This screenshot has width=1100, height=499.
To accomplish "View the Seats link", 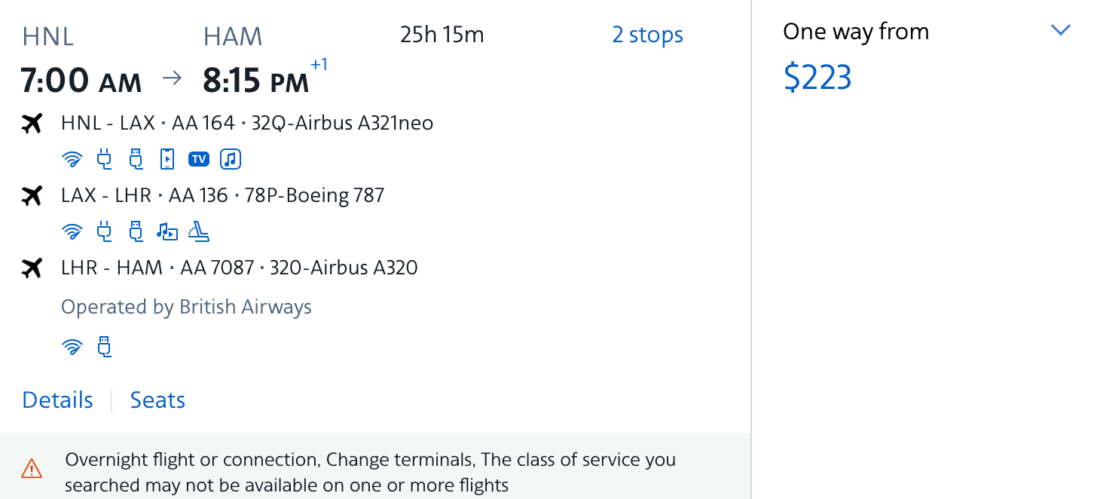I will [x=157, y=400].
